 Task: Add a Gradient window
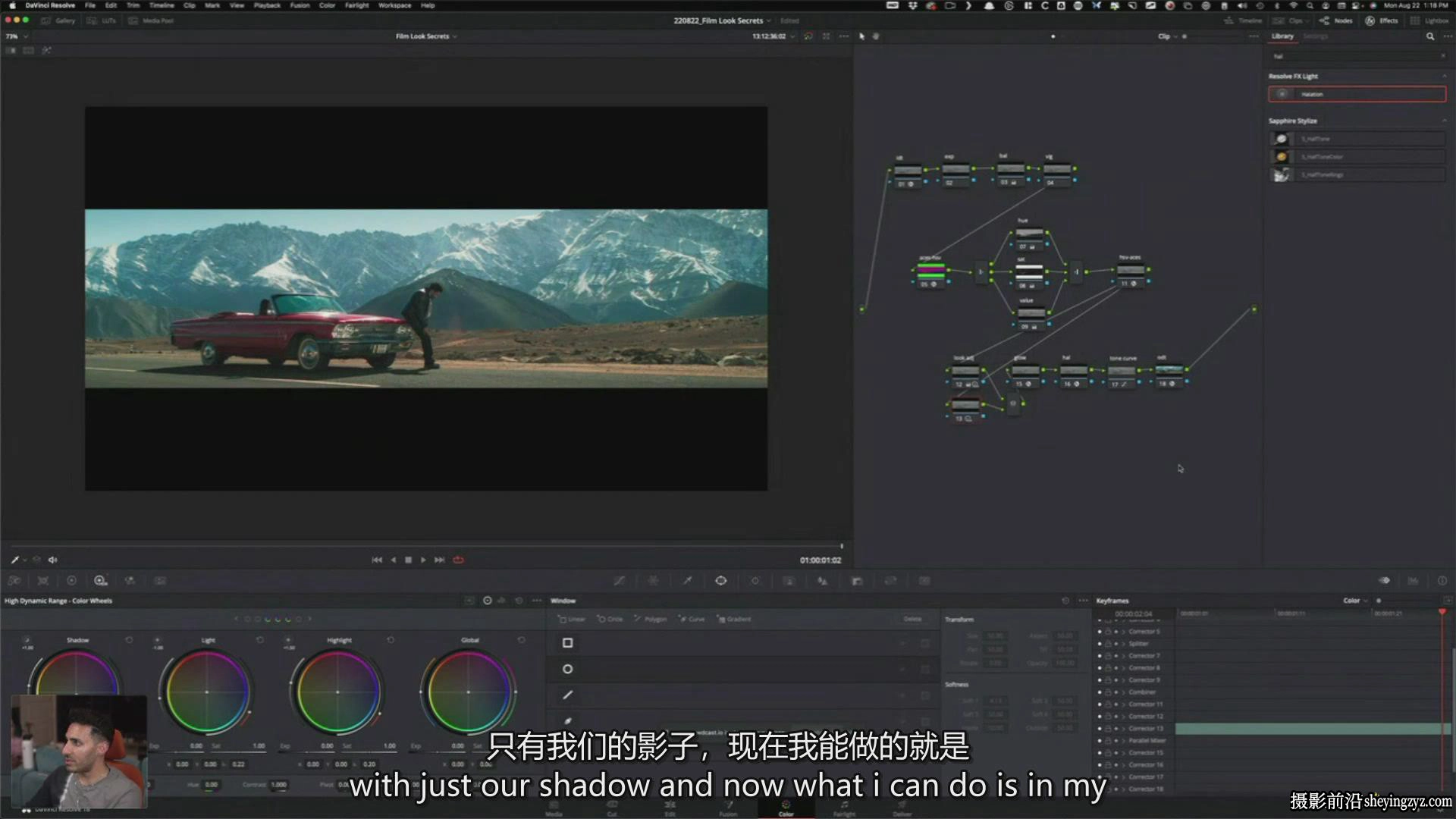tap(734, 620)
